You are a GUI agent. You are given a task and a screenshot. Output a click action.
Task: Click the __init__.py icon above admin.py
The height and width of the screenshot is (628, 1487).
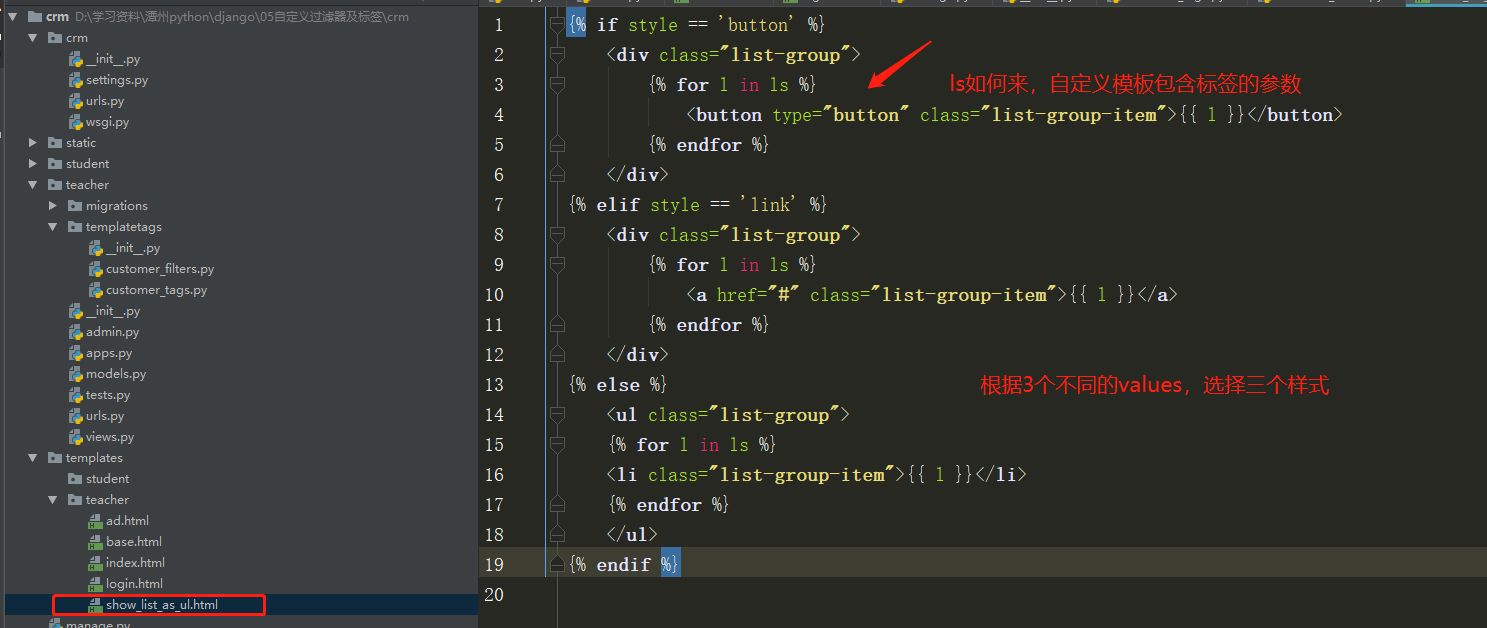pos(76,311)
